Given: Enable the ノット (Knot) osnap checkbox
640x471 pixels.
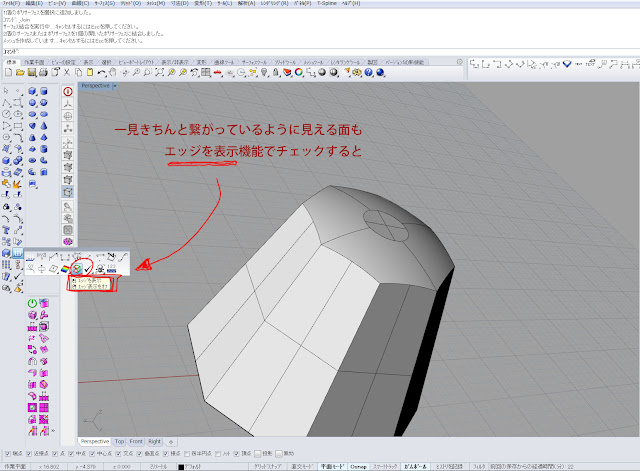Looking at the screenshot, I should pyautogui.click(x=218, y=454).
